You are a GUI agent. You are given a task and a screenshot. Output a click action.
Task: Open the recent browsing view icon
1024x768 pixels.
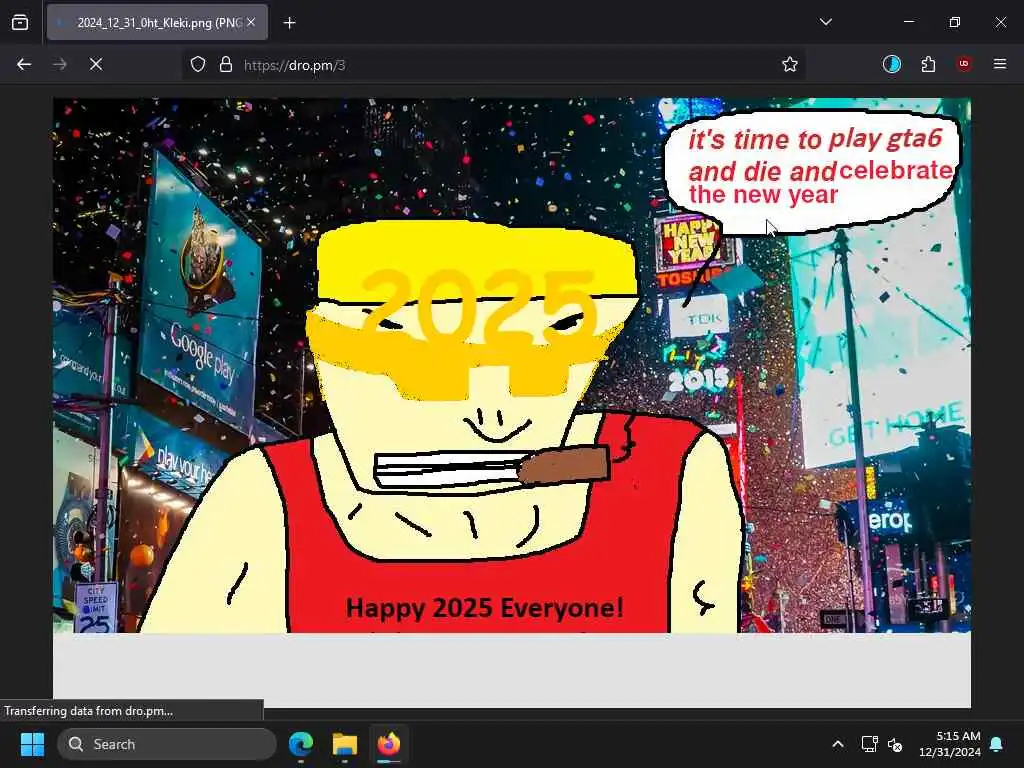20,23
